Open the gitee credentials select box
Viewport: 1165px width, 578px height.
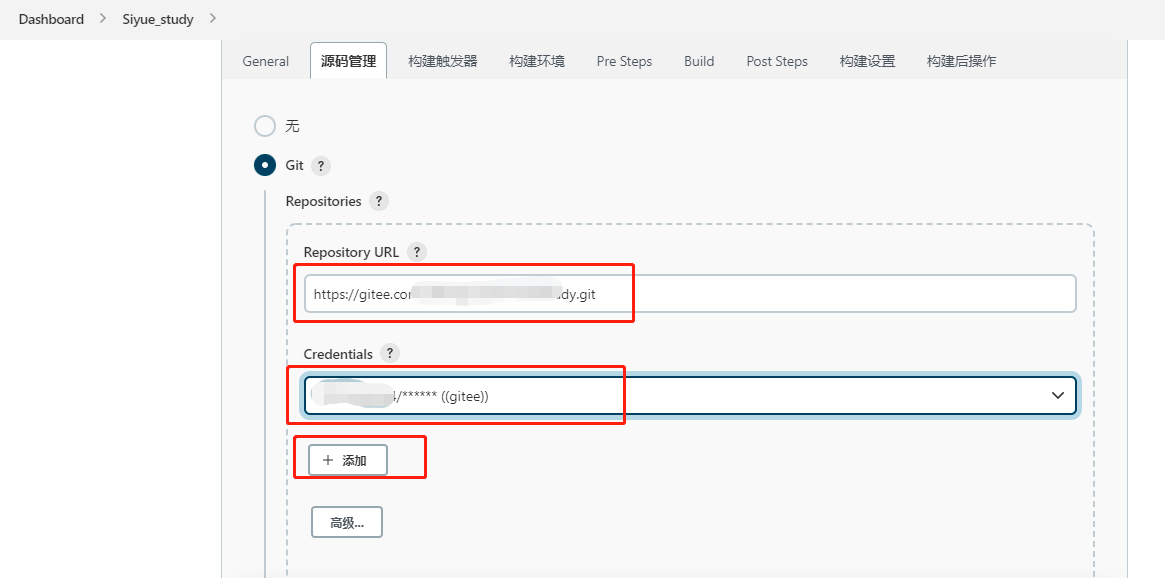[690, 396]
